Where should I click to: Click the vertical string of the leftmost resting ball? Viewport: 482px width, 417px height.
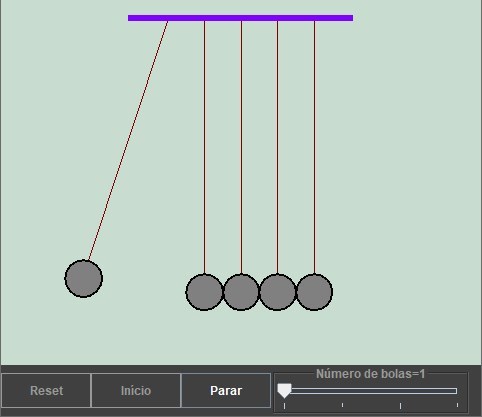(205, 147)
